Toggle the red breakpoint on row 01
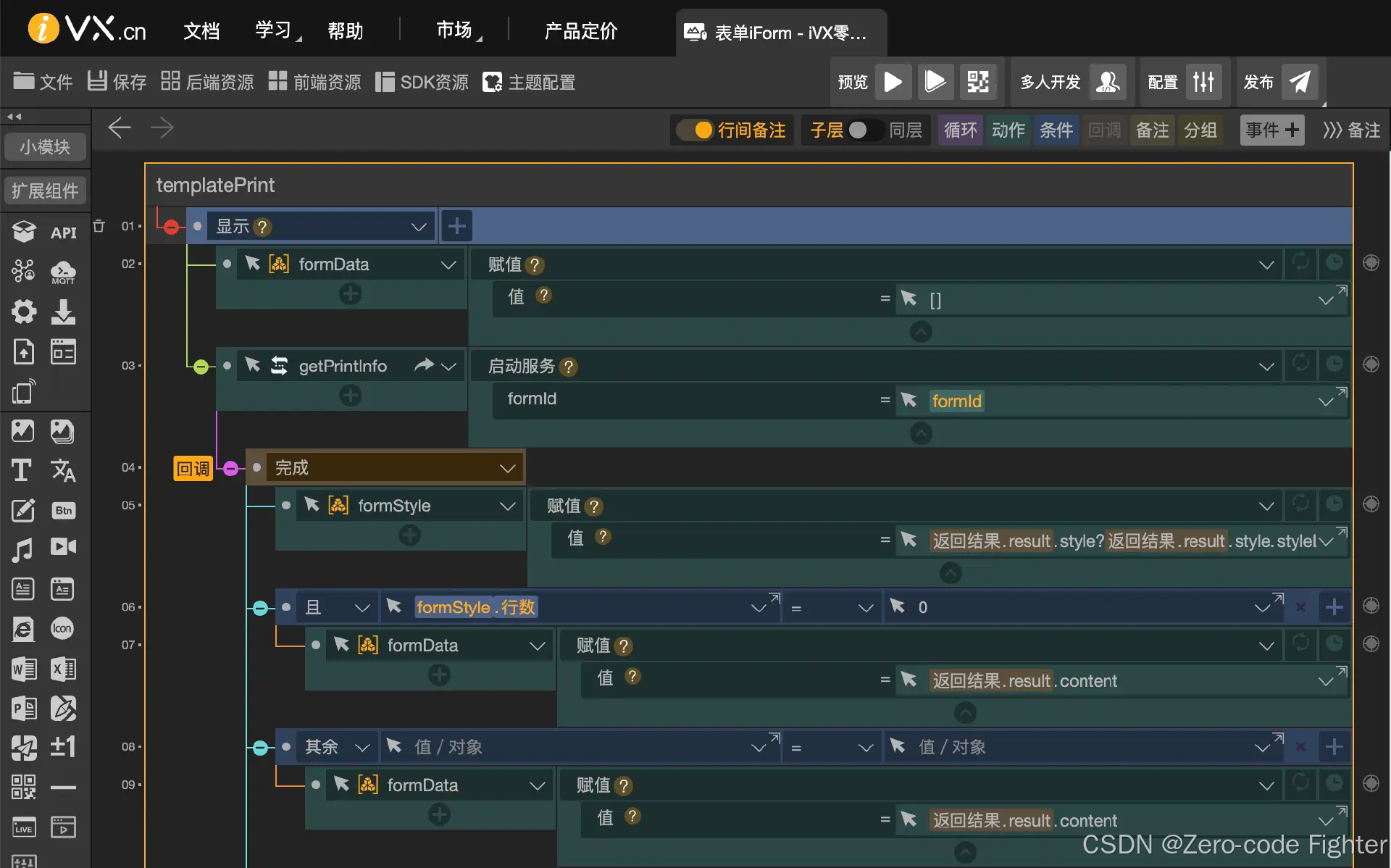Screen dimensions: 1391x868 point(171,227)
